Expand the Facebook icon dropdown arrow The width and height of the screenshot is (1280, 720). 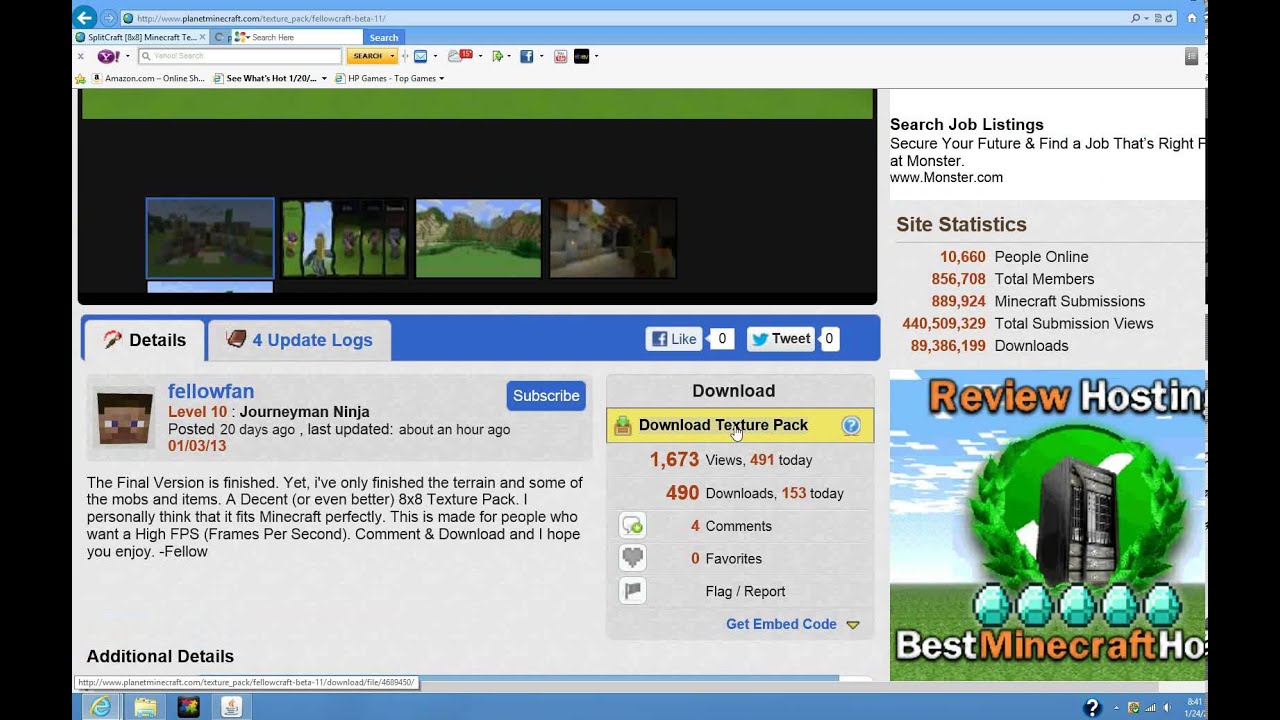click(x=542, y=56)
